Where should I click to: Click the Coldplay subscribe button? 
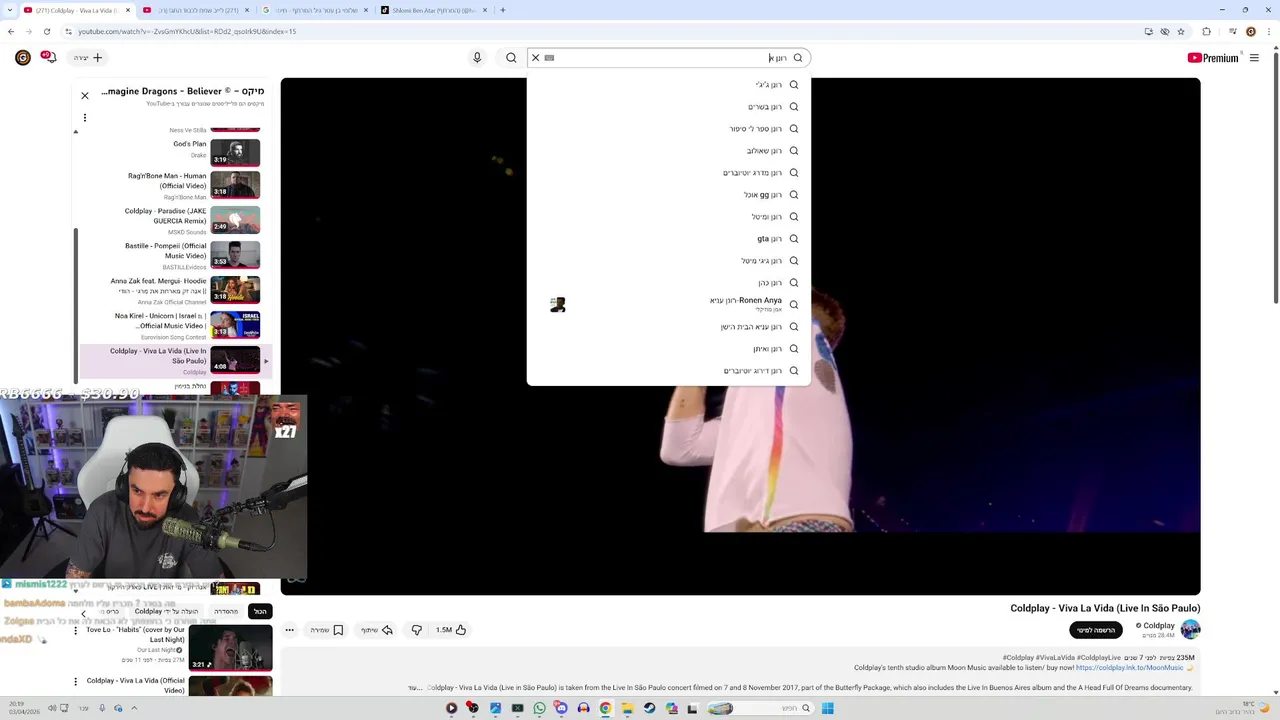(x=1096, y=630)
